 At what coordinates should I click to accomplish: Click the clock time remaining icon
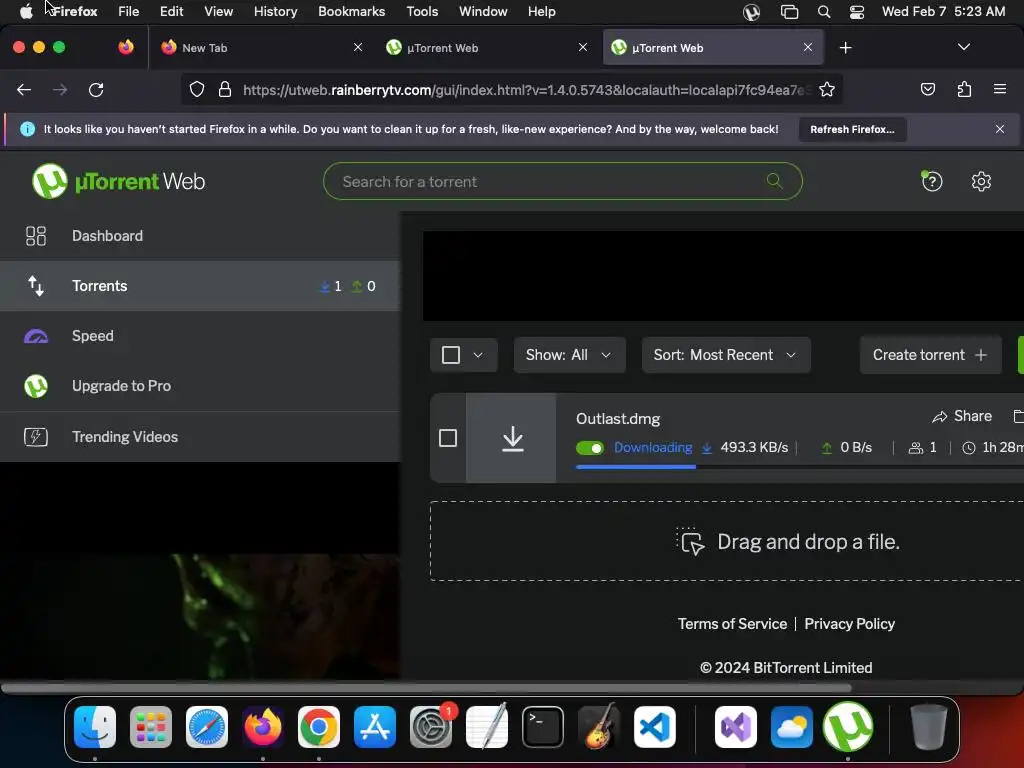pyautogui.click(x=969, y=447)
